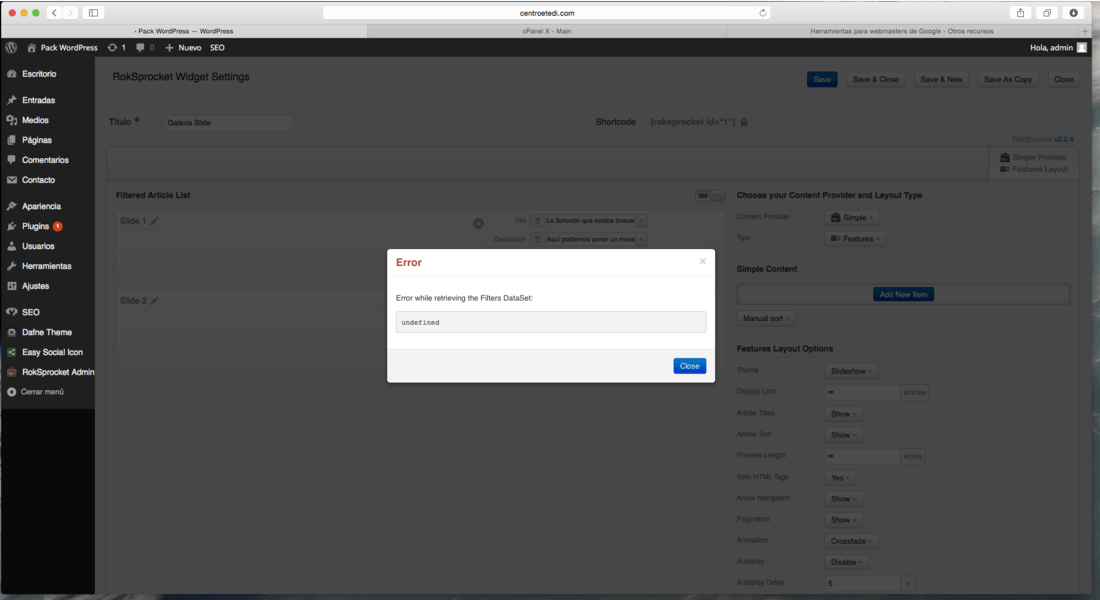Image resolution: width=1100 pixels, height=600 pixels.
Task: Open the comments bubble in admin bar
Action: (x=140, y=48)
